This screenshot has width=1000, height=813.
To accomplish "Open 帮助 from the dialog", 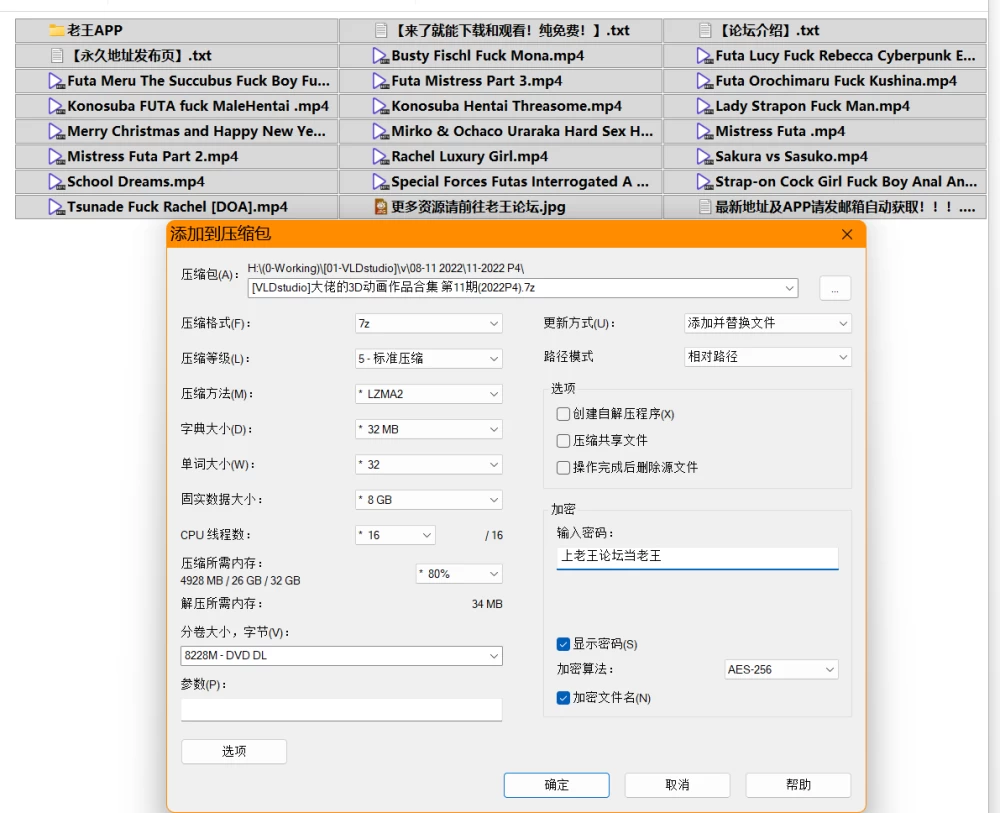I will (x=798, y=785).
